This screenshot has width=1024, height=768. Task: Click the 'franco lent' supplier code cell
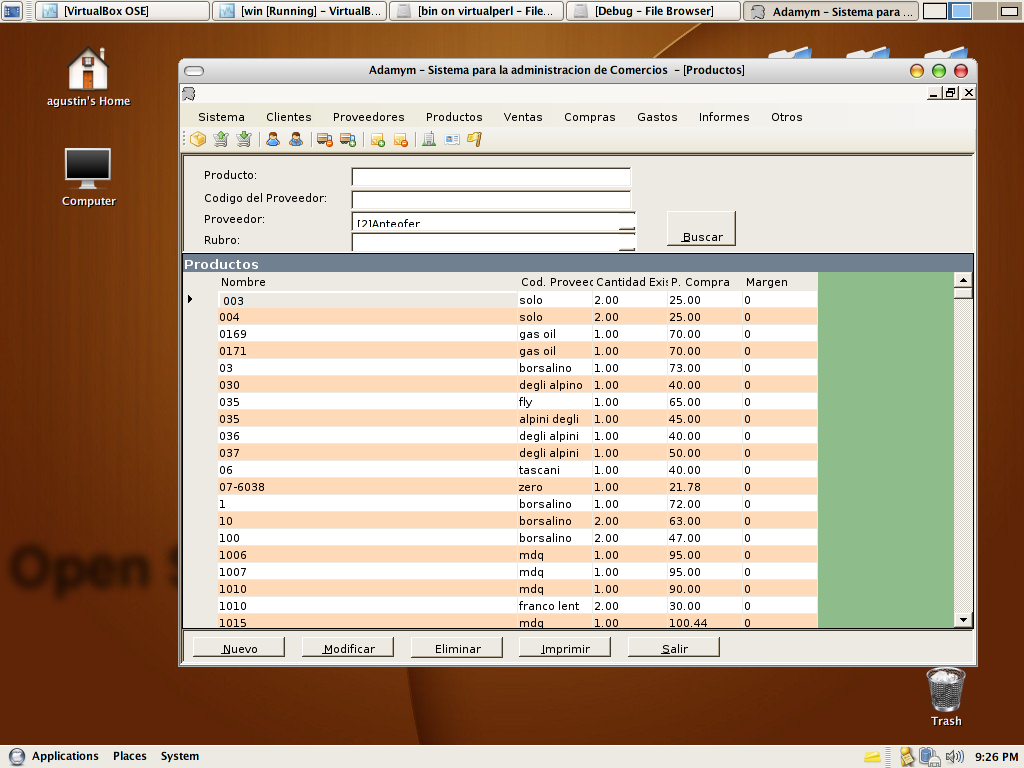(x=554, y=606)
